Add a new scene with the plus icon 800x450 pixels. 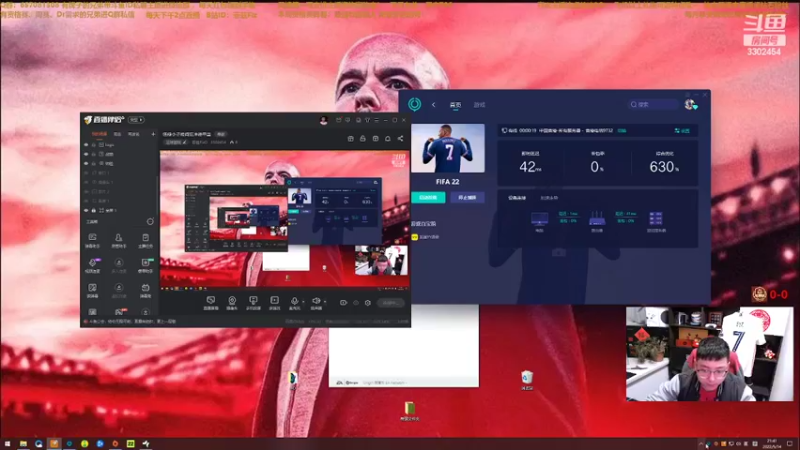[x=153, y=134]
